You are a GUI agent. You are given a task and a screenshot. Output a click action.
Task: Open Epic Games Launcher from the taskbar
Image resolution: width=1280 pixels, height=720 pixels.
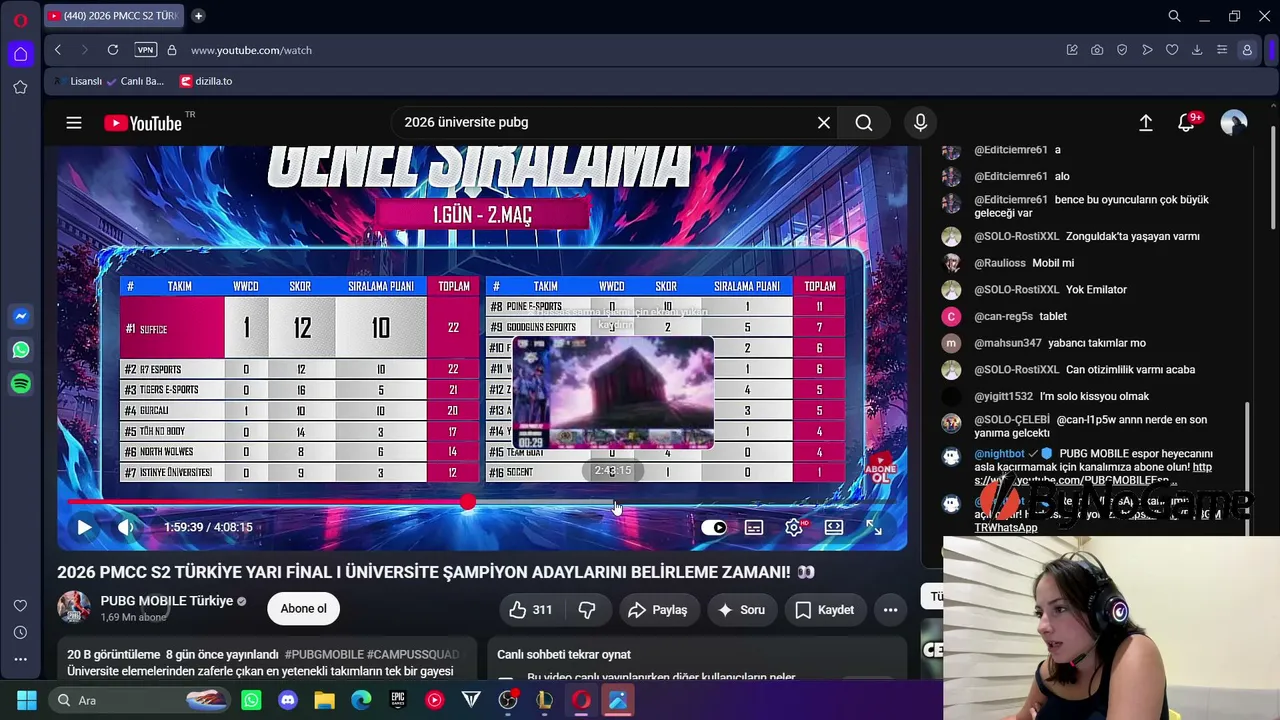coord(398,700)
